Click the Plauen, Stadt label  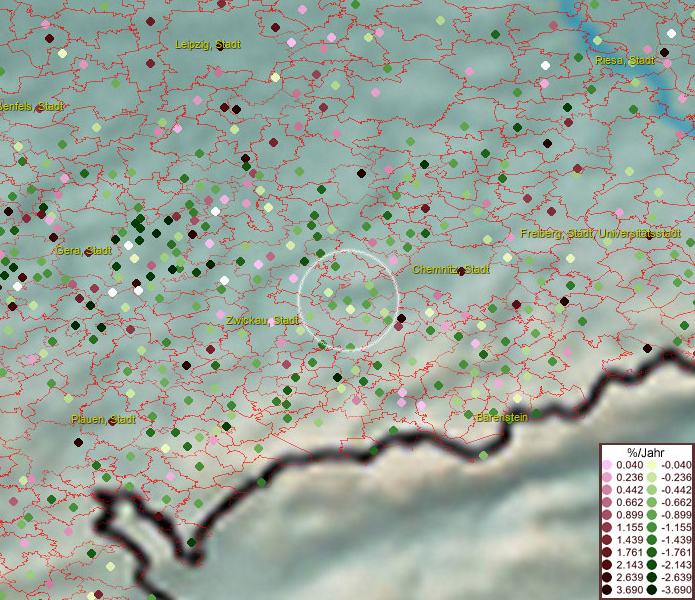103,419
